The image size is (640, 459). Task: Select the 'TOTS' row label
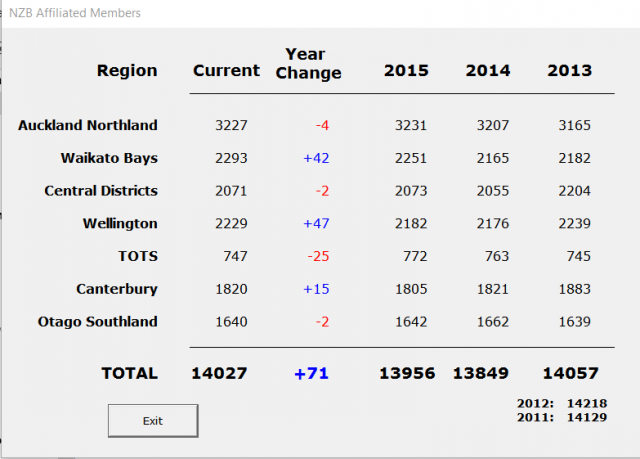tap(138, 256)
